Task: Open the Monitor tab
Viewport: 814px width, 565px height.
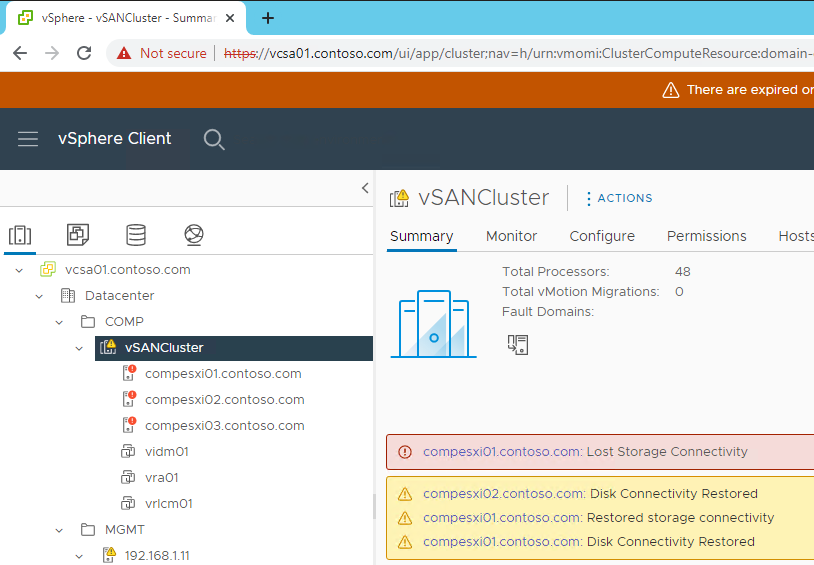Action: [x=511, y=236]
